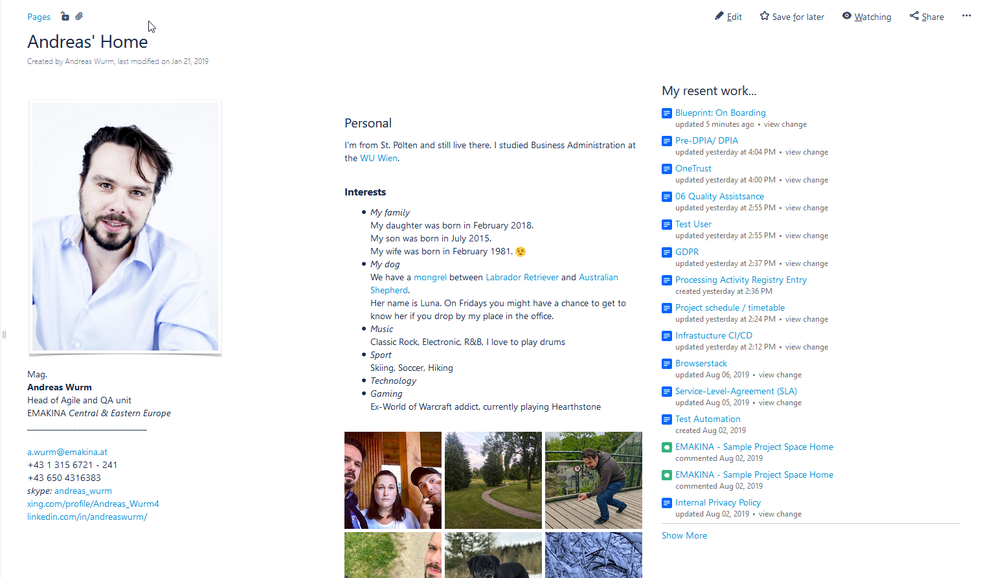Screen dimensions: 999x578
Task: Open the Service-Level-Agreement (SLA) page
Action: pyautogui.click(x=736, y=391)
